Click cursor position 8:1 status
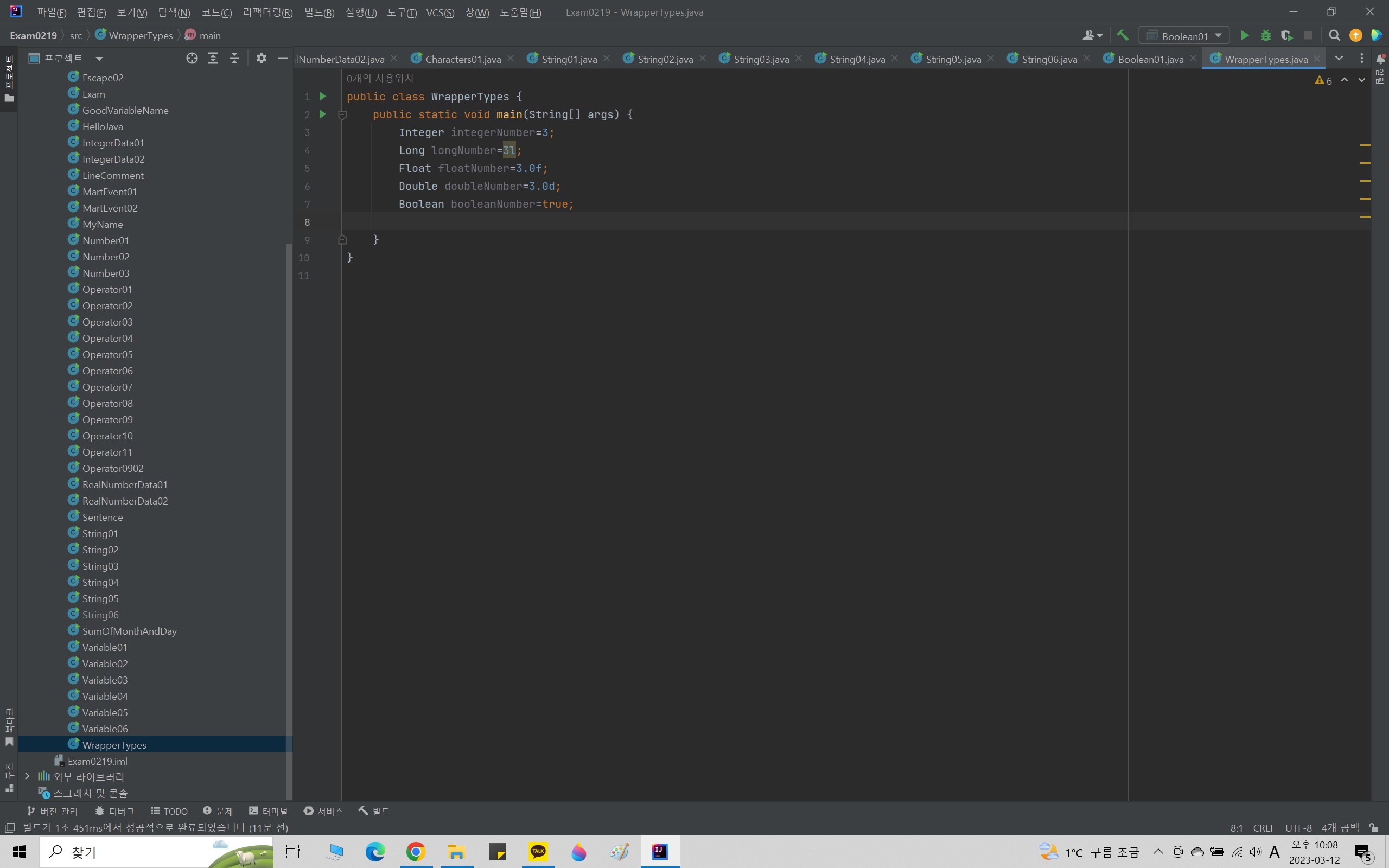 point(1237,827)
